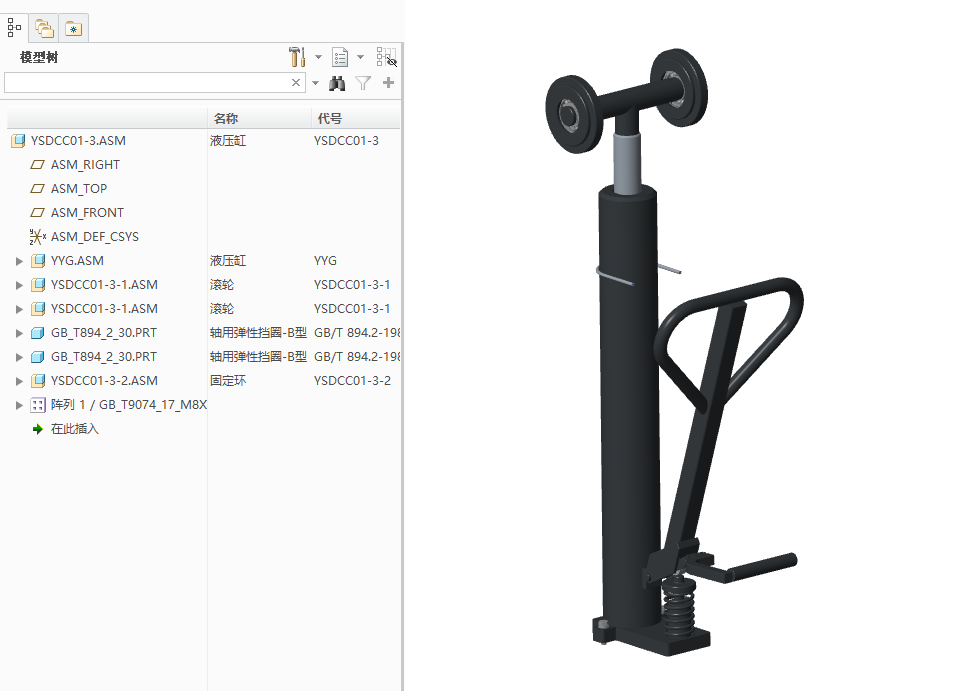Click the 代号 column header
Viewport: 967px width, 691px height.
[330, 118]
